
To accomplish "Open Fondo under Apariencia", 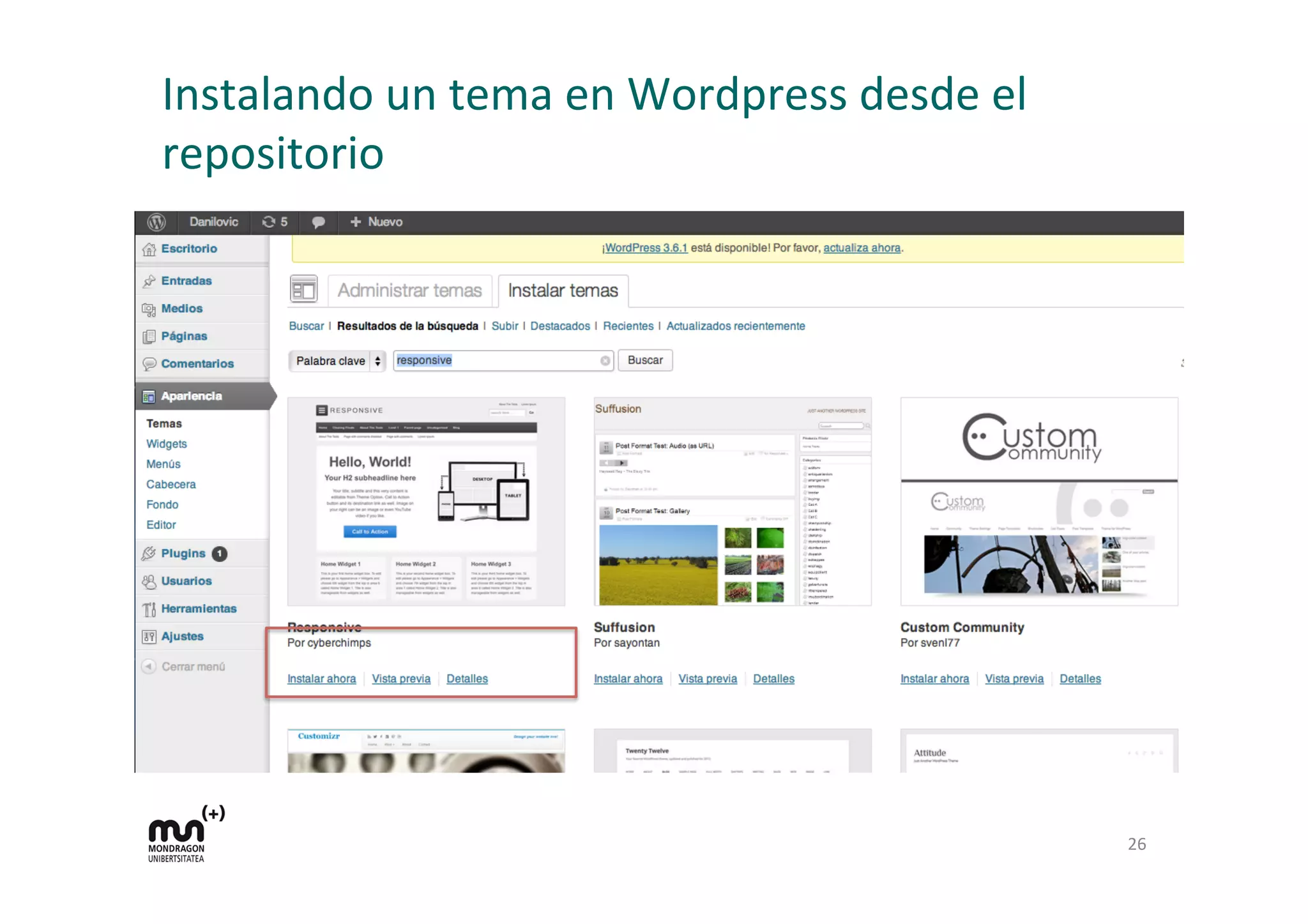I will pos(162,504).
